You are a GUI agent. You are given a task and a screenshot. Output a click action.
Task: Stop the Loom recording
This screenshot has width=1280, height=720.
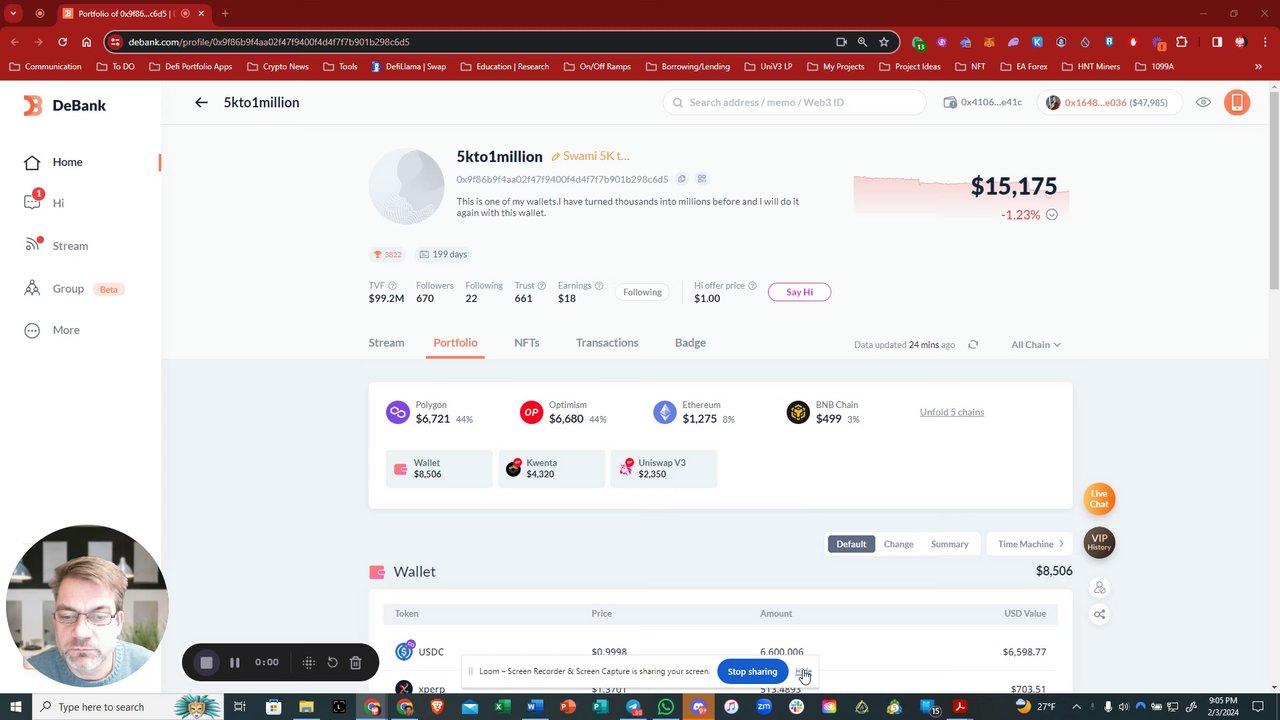point(207,662)
